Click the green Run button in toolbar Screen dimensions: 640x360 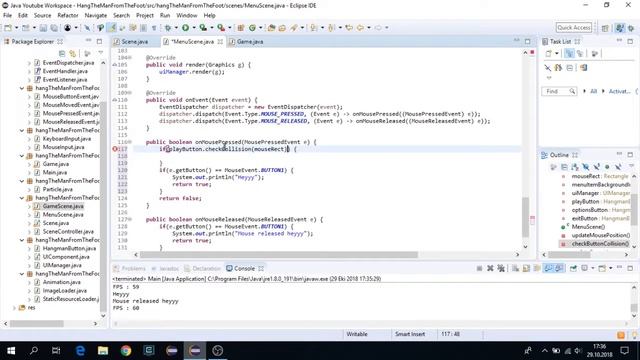[x=185, y=27]
